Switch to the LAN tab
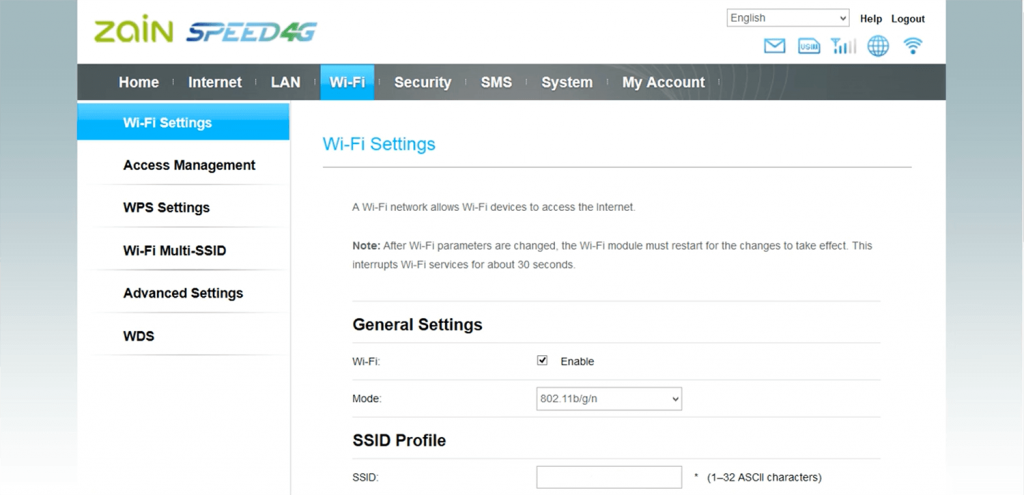Viewport: 1024px width, 495px height. (x=285, y=82)
